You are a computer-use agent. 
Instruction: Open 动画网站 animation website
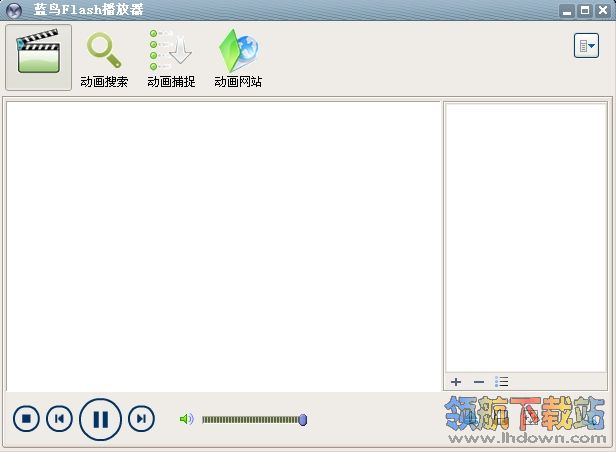coord(238,59)
